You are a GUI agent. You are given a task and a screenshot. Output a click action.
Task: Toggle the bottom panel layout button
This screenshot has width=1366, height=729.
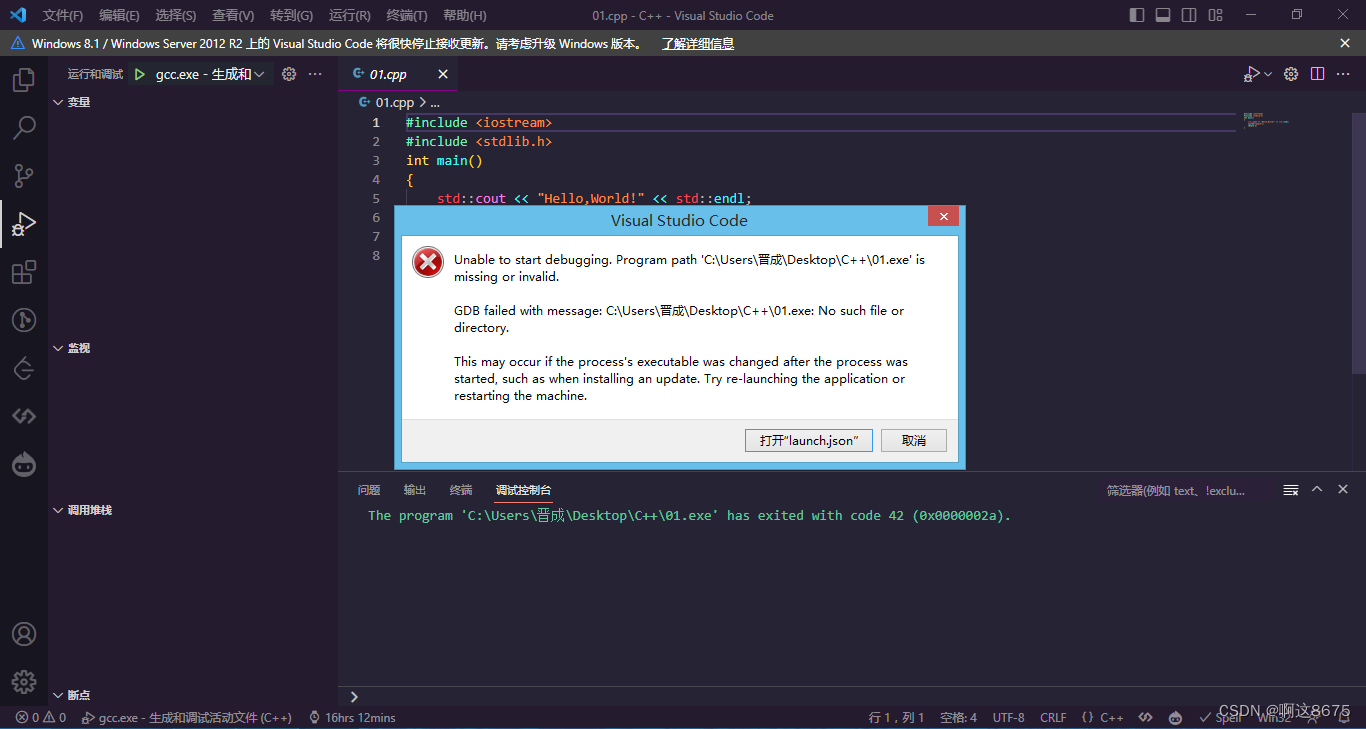(1163, 15)
